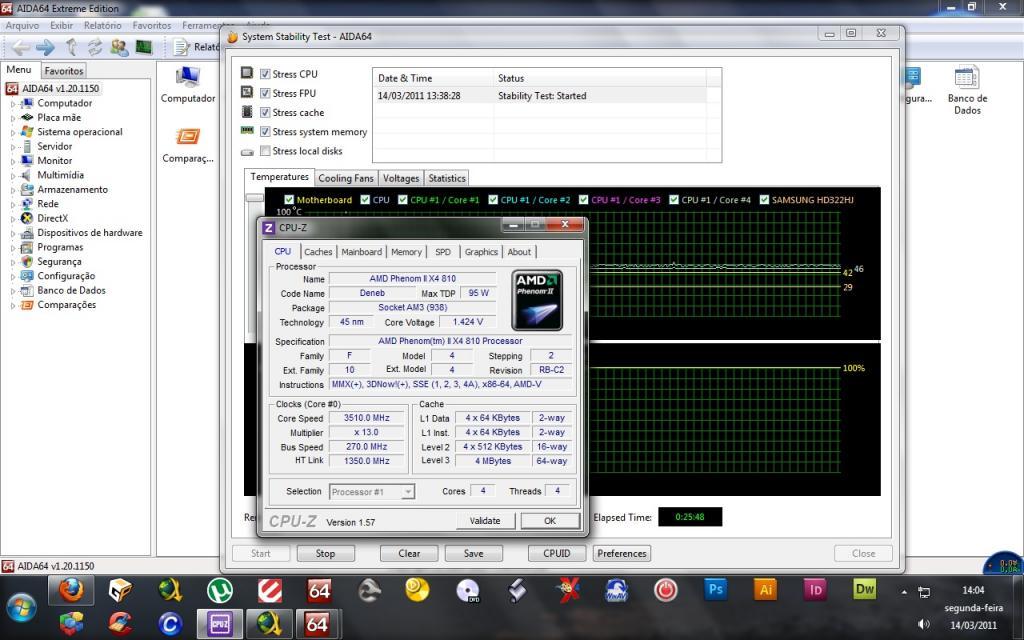Switch to the Voltages tab
The image size is (1024, 640).
pyautogui.click(x=401, y=178)
